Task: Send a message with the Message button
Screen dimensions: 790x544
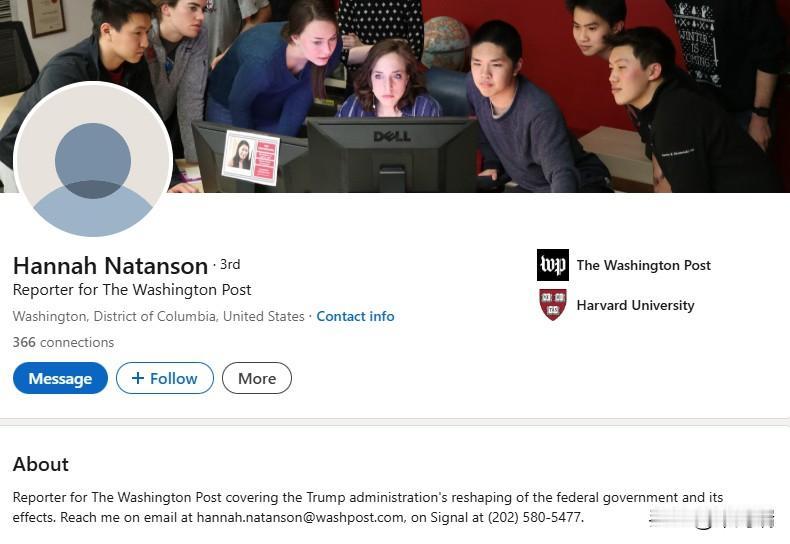Action: tap(60, 378)
